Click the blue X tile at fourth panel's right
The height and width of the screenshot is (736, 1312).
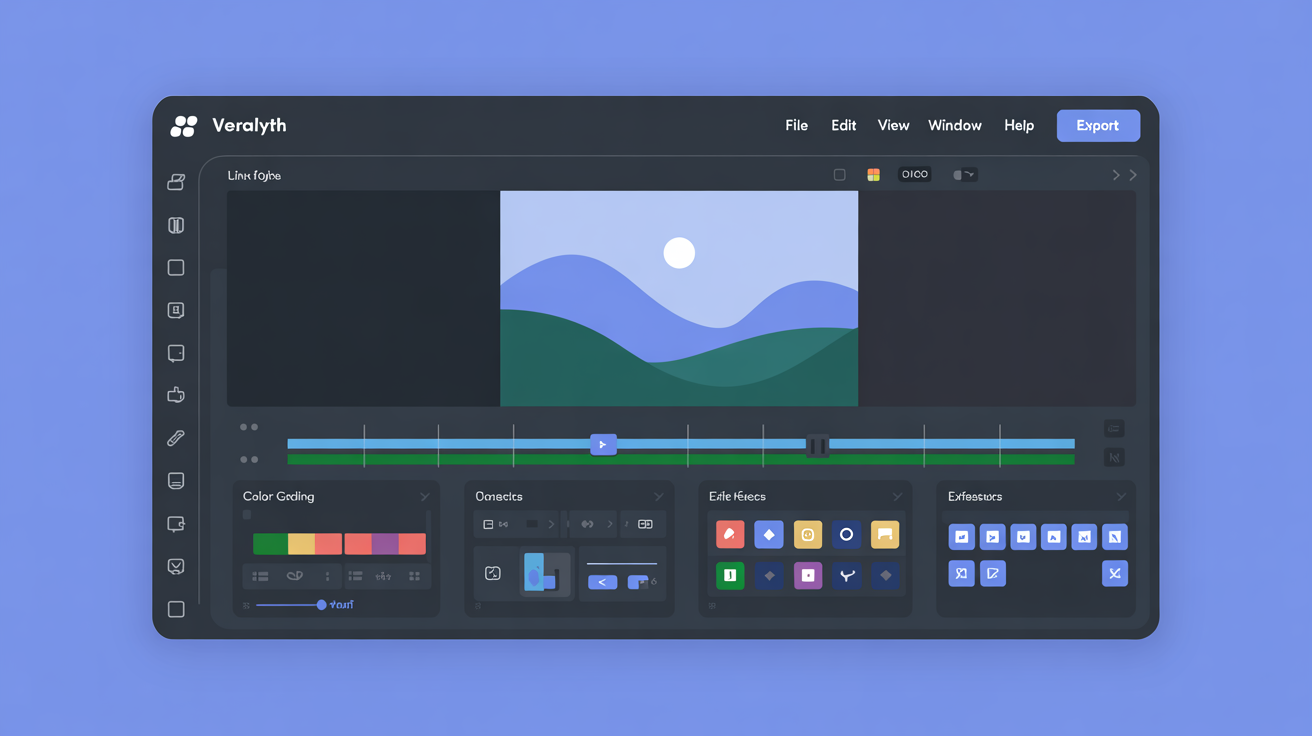click(x=1114, y=573)
